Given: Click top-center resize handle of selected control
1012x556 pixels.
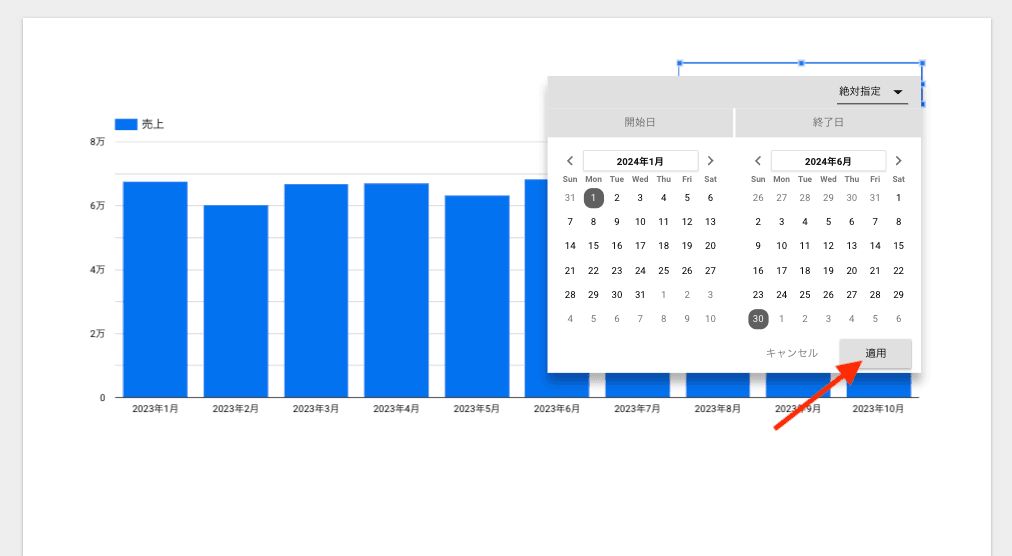Looking at the screenshot, I should click(x=801, y=63).
